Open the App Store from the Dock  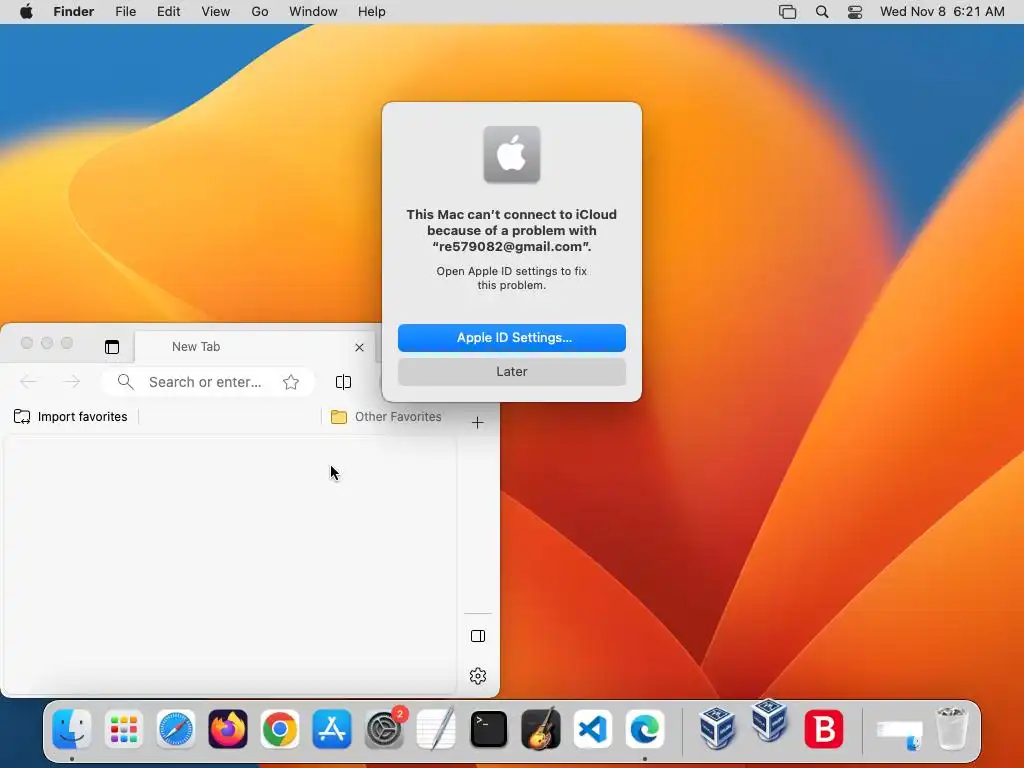[332, 729]
